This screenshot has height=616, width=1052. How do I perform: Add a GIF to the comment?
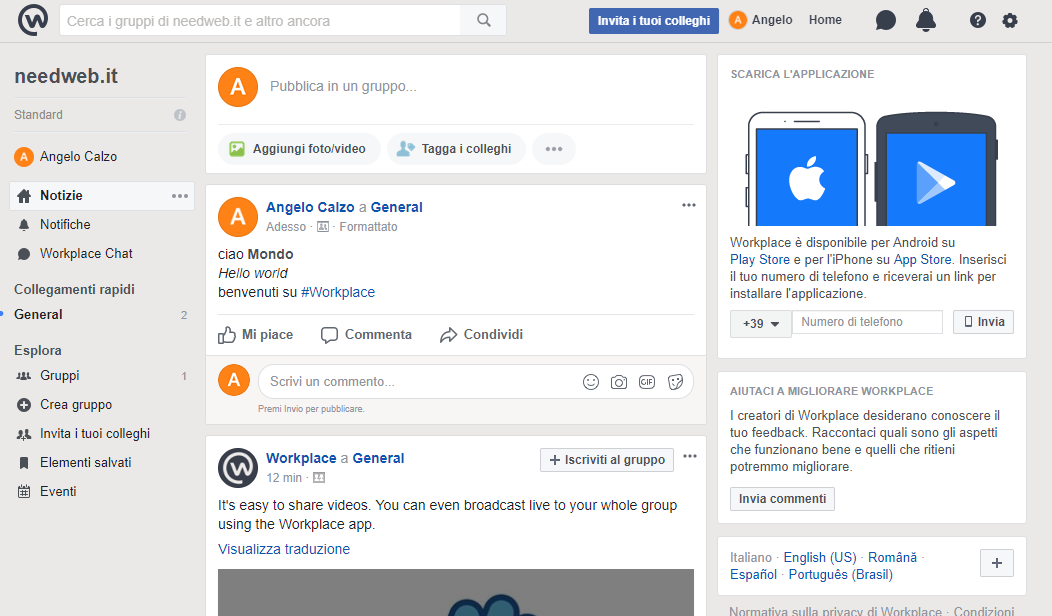coord(647,382)
